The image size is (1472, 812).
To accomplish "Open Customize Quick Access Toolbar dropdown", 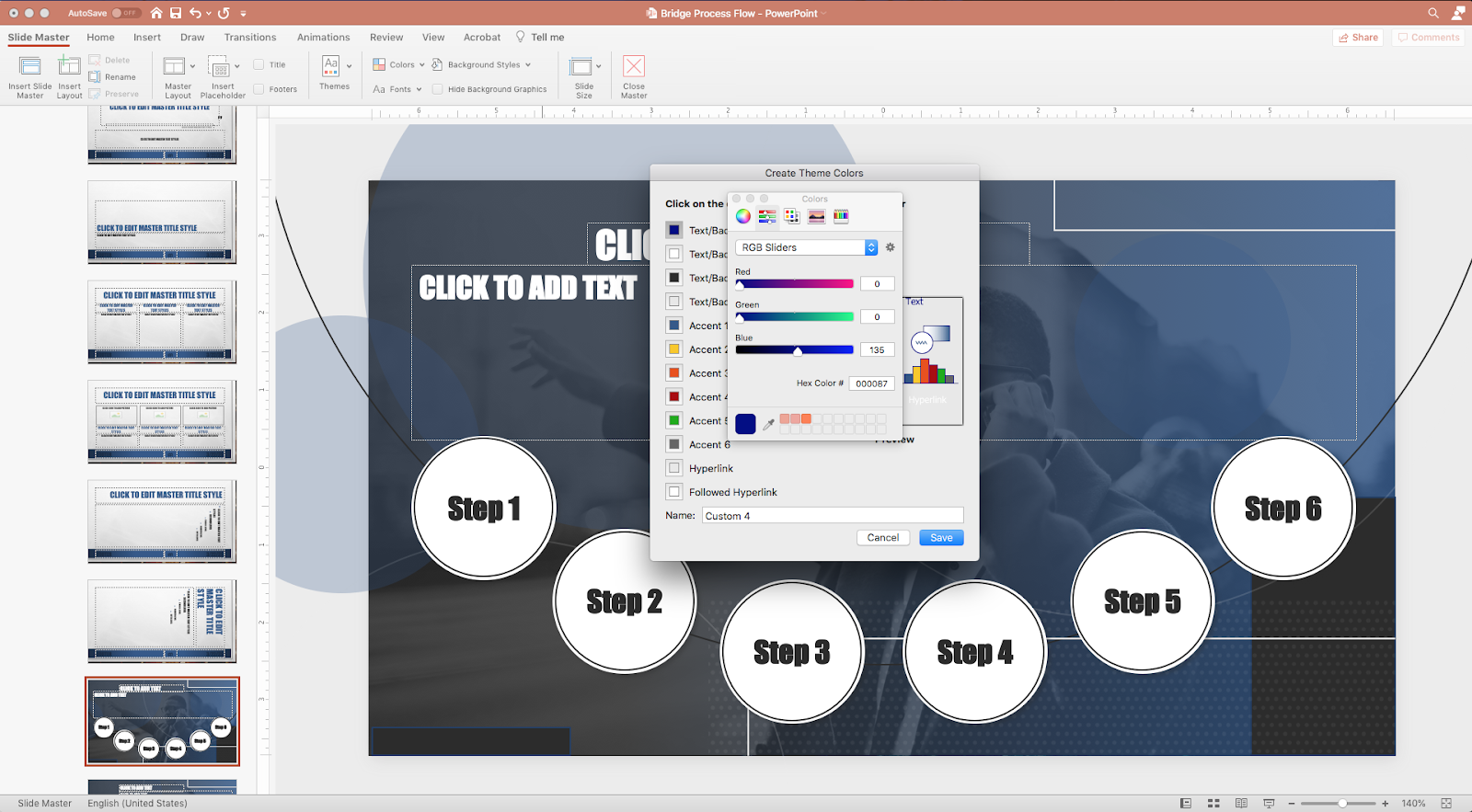I will (x=243, y=14).
